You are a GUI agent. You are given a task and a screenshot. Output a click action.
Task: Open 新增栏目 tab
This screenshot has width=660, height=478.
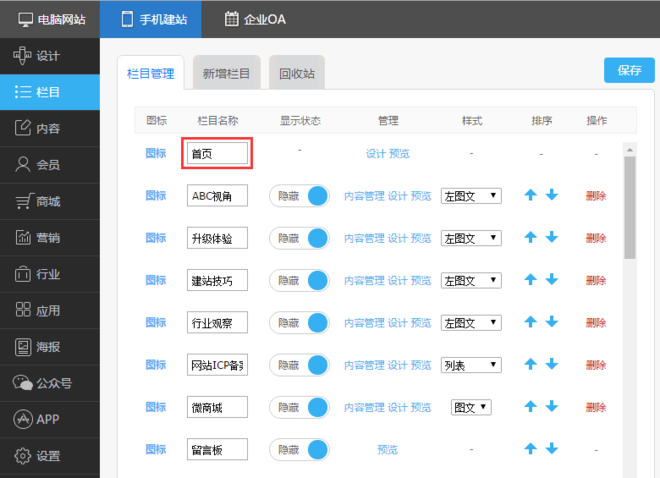(226, 73)
